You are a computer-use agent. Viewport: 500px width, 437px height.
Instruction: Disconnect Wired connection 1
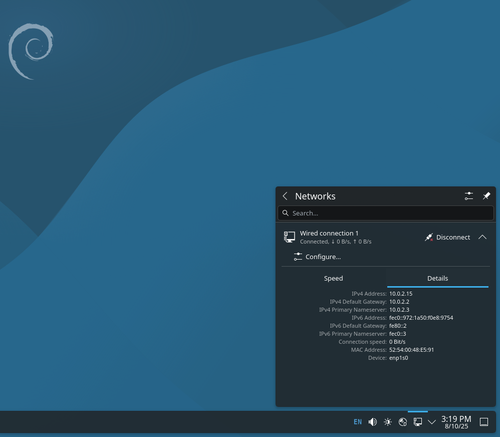tap(447, 237)
